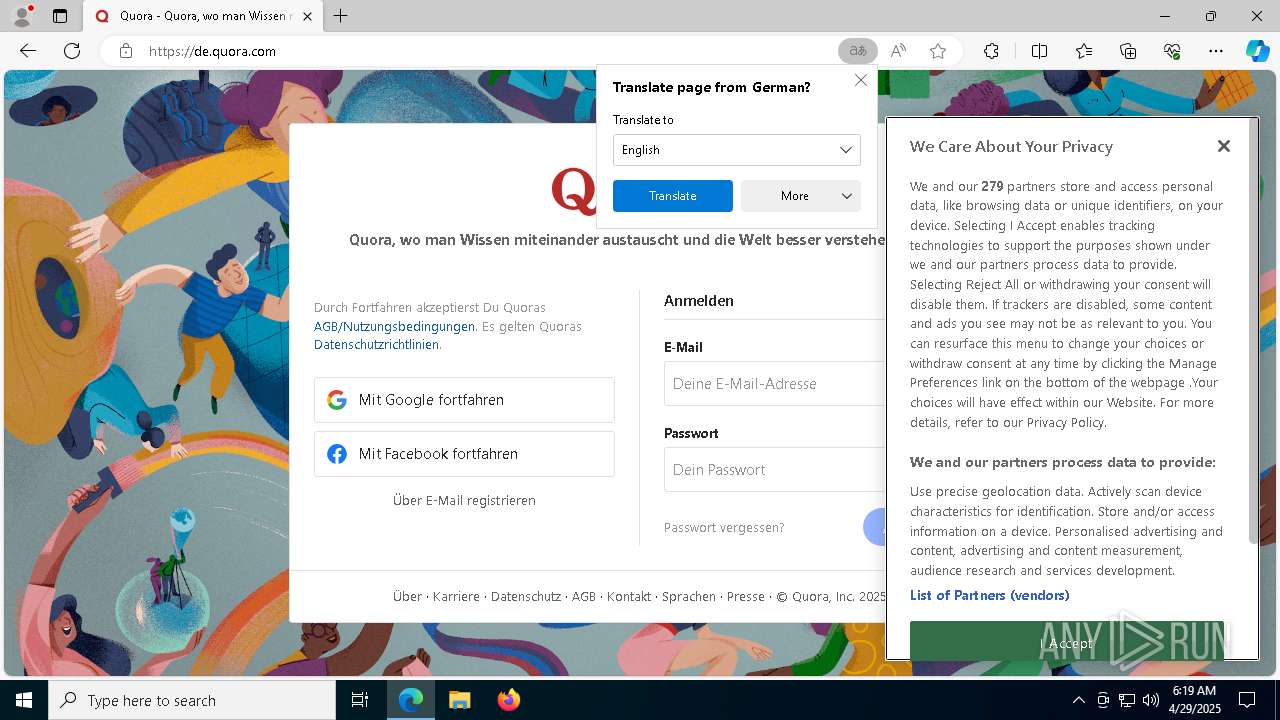Screen dimensions: 1280x720
Task: Open Windows Start menu
Action: point(24,700)
